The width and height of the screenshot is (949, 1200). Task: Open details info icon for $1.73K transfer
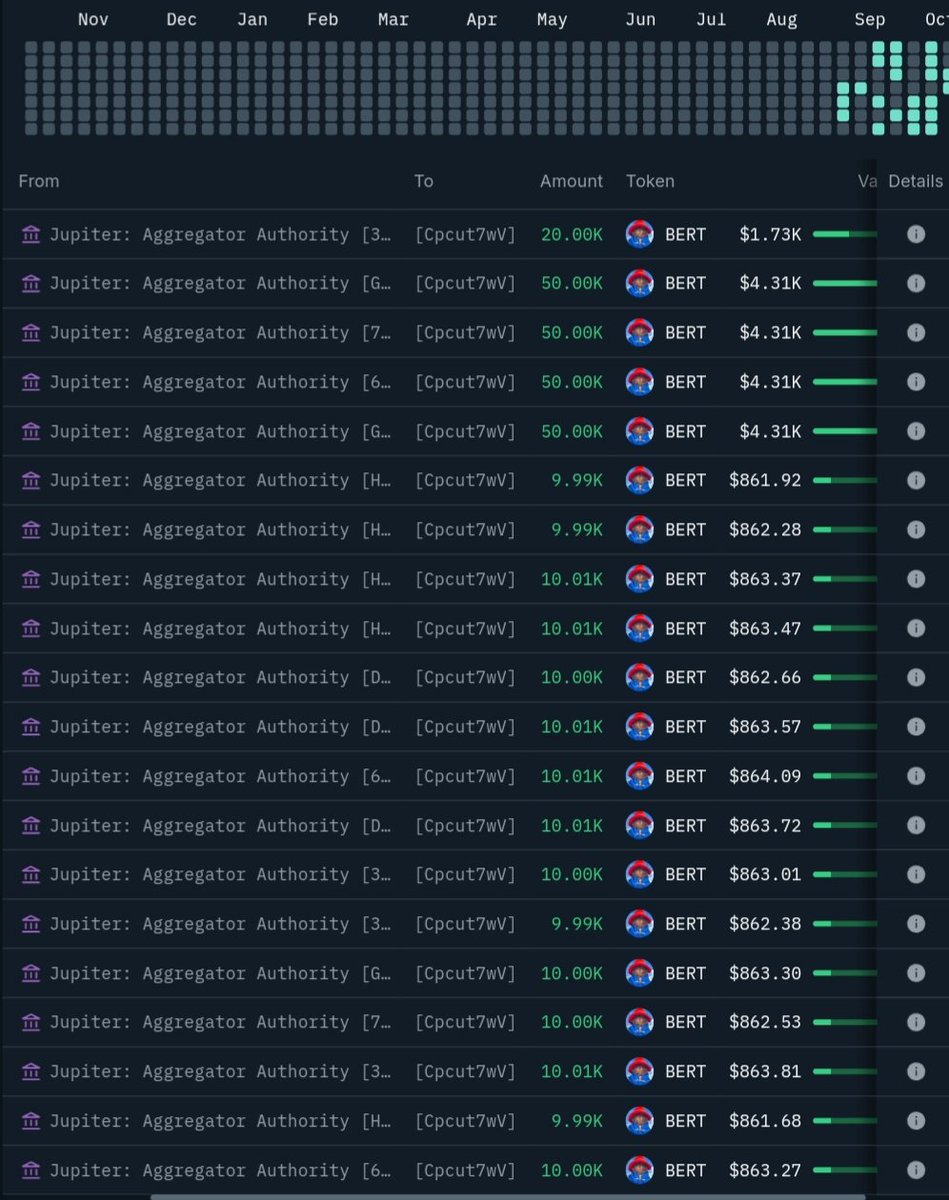(x=915, y=234)
